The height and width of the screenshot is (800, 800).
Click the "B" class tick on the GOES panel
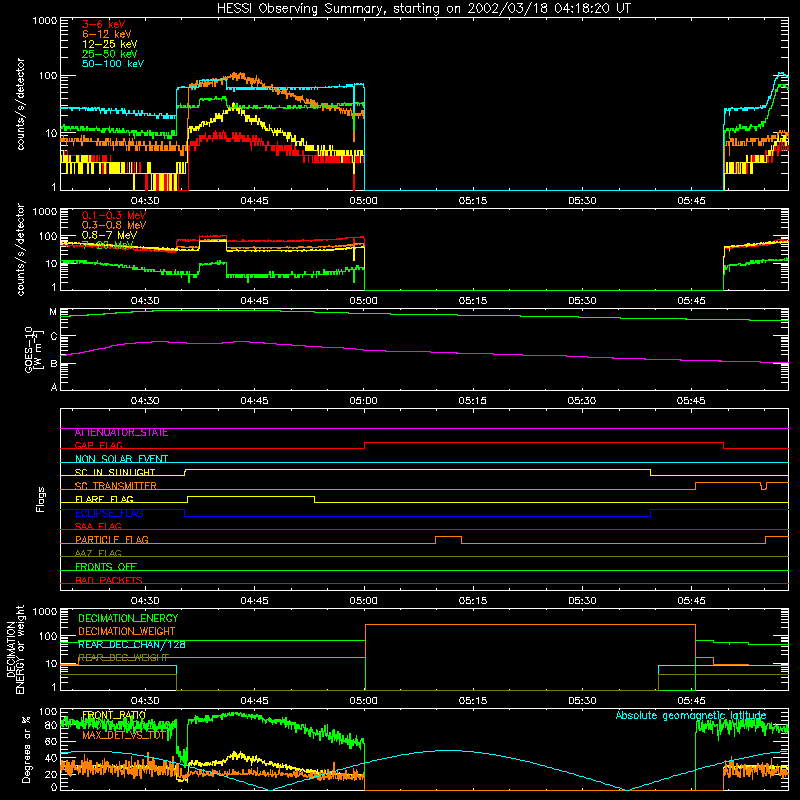tap(53, 364)
